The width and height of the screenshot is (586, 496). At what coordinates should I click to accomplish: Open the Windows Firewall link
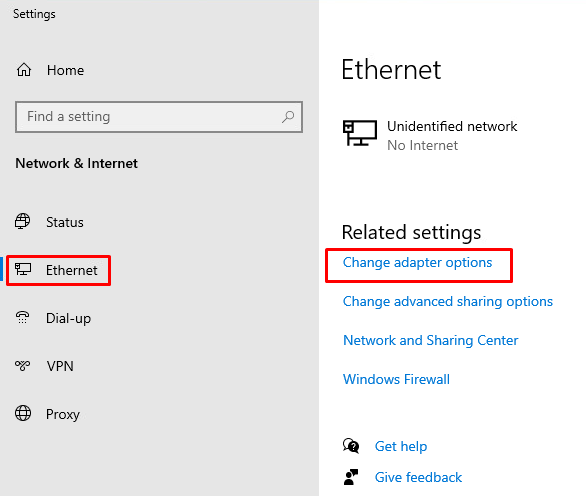(x=396, y=379)
